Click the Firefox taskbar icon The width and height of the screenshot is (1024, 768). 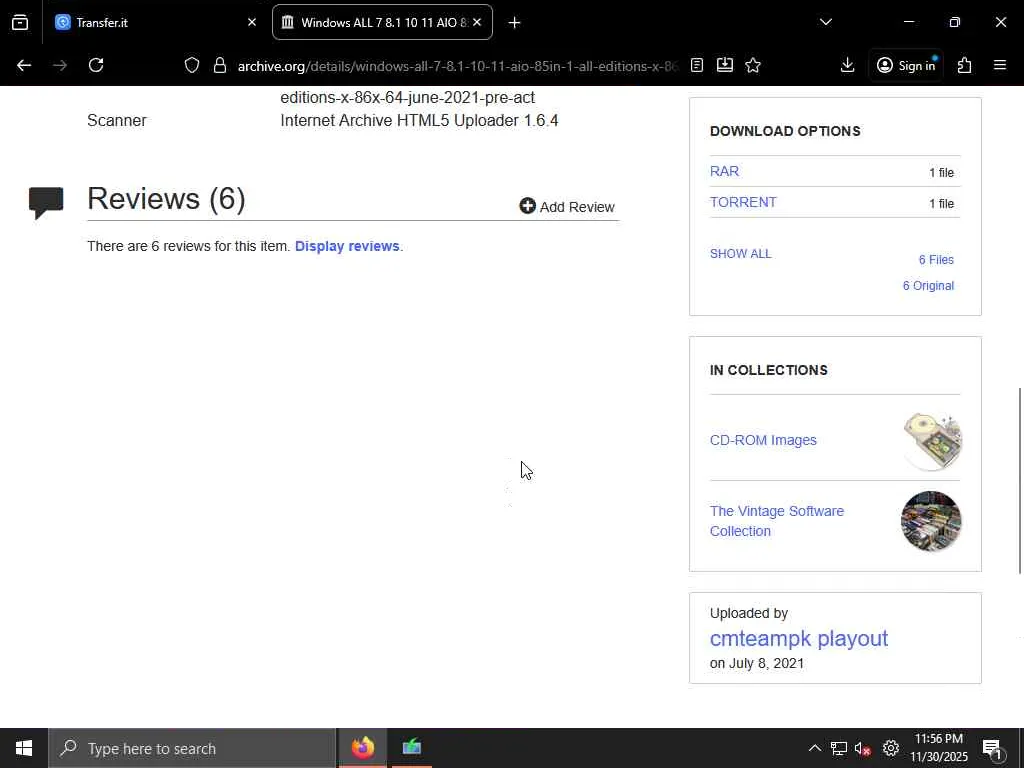point(362,748)
